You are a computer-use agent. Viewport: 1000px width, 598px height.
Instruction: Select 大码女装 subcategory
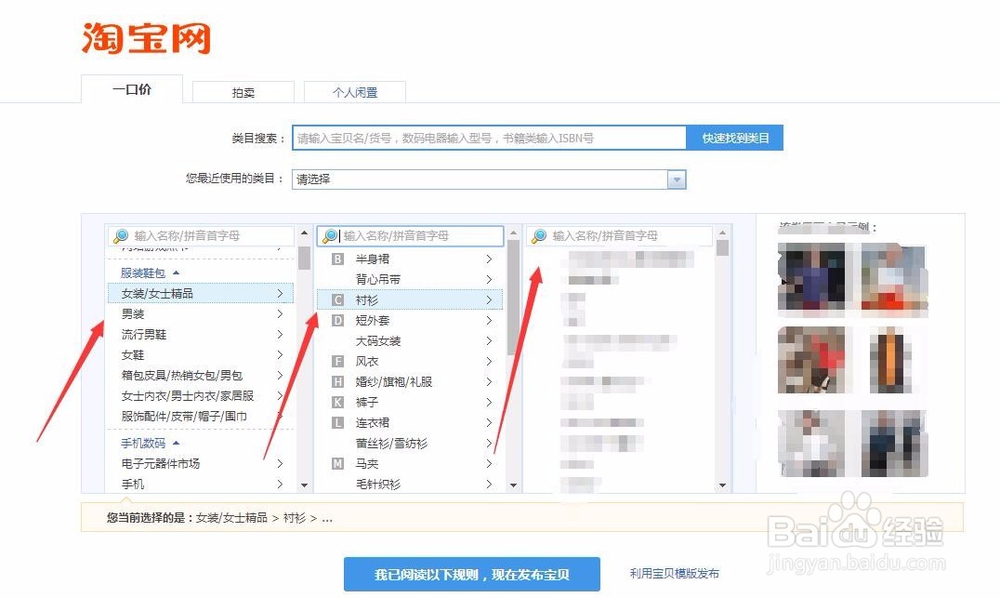coord(410,340)
